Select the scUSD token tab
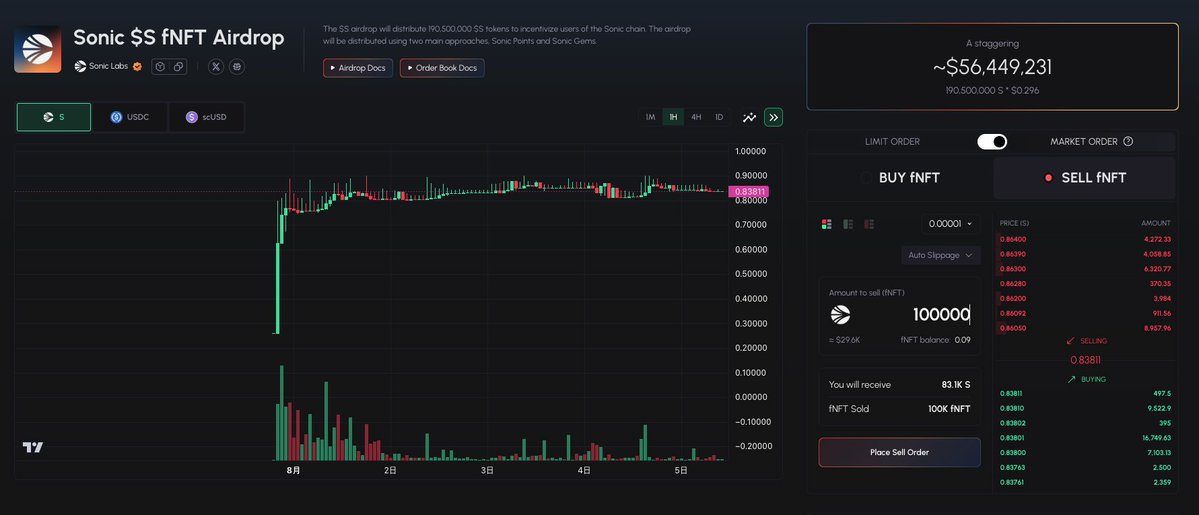The height and width of the screenshot is (515, 1199). (x=206, y=117)
